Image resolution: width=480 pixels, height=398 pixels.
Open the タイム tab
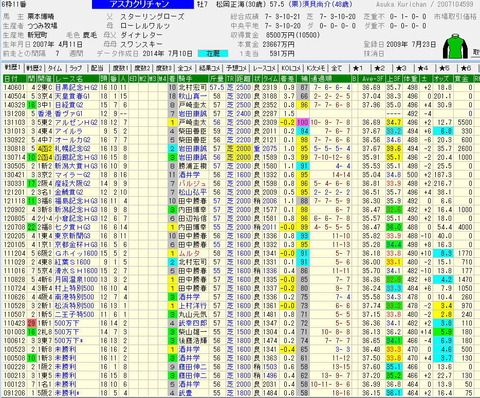pyautogui.click(x=55, y=68)
